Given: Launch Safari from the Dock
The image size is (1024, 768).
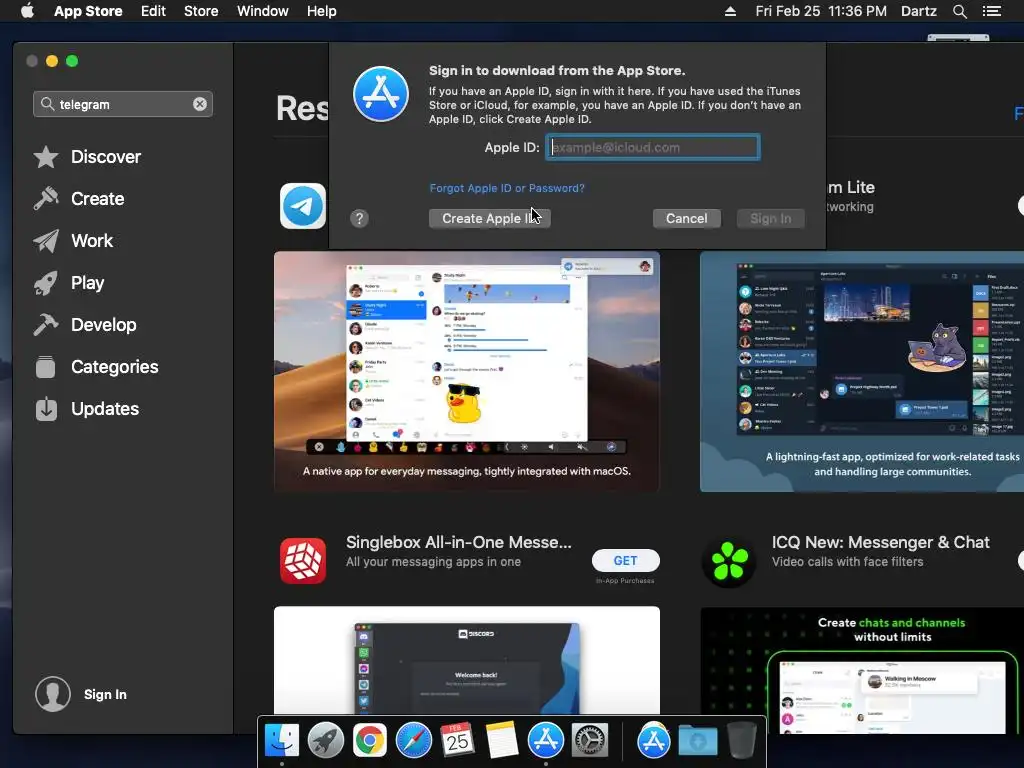Looking at the screenshot, I should (x=413, y=741).
